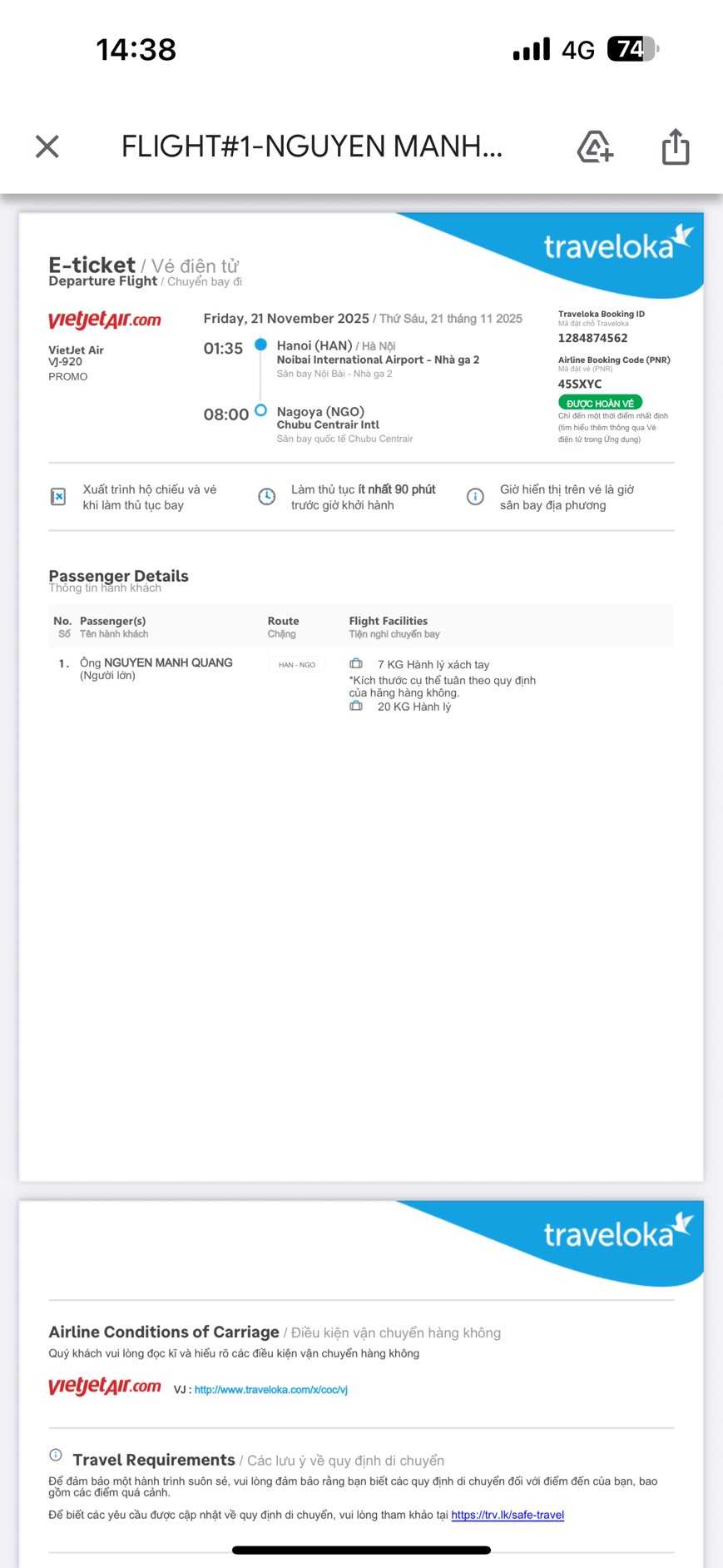The height and width of the screenshot is (1568, 723).
Task: Tap the Travel Requirements info icon
Action: click(56, 1455)
